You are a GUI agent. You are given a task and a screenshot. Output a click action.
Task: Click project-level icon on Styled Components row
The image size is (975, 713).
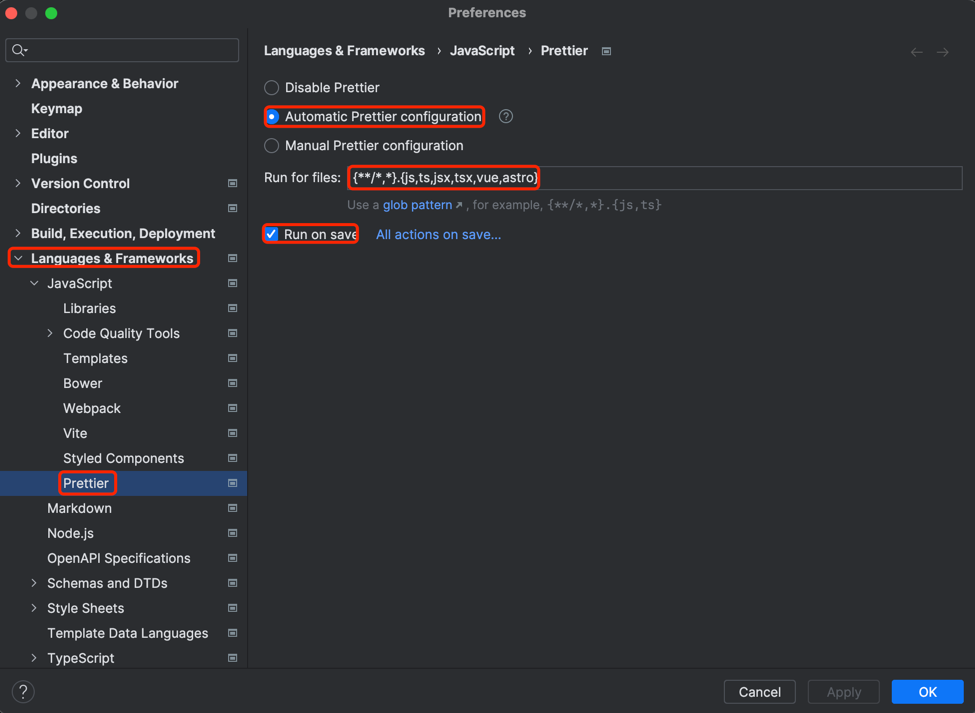tap(233, 458)
